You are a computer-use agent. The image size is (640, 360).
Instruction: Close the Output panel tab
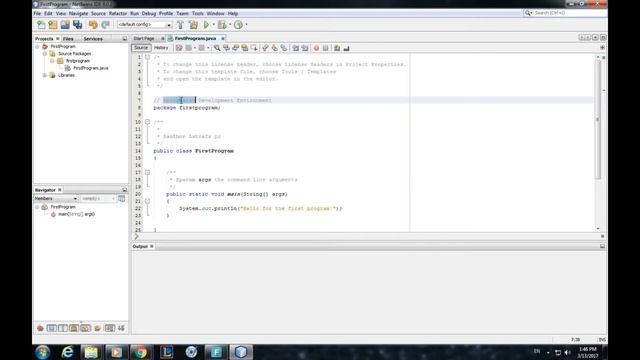pos(152,247)
